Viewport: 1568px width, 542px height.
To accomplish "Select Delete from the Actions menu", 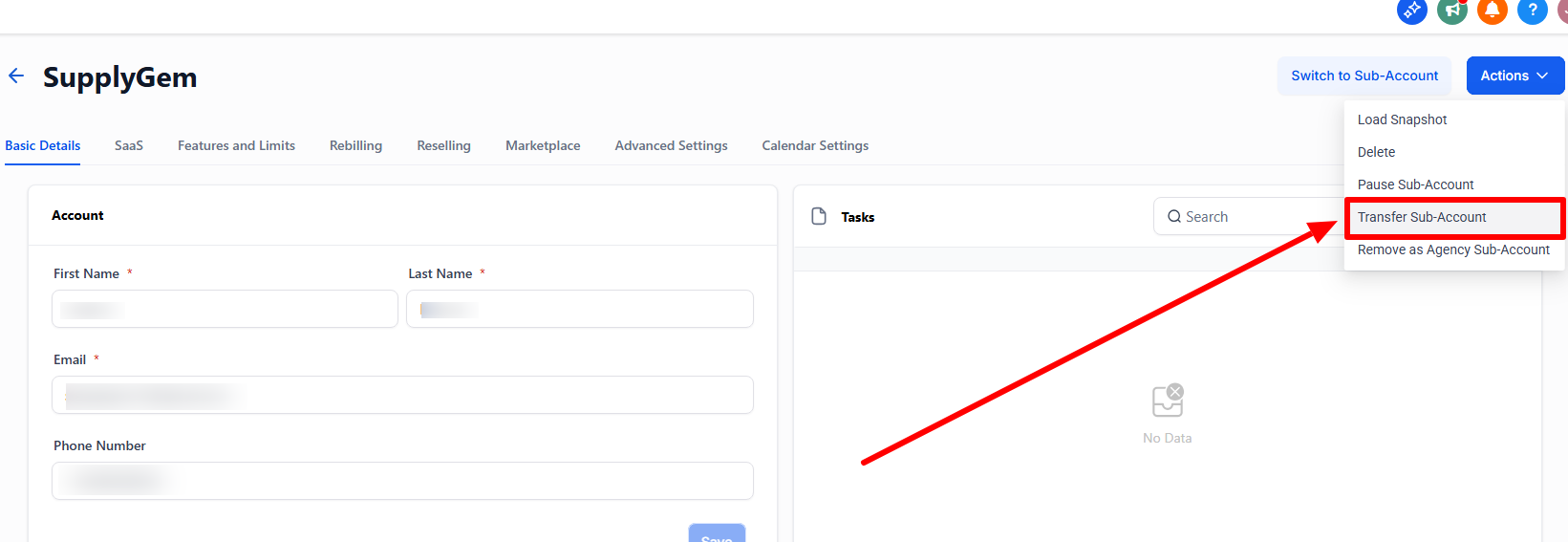I will [1376, 152].
